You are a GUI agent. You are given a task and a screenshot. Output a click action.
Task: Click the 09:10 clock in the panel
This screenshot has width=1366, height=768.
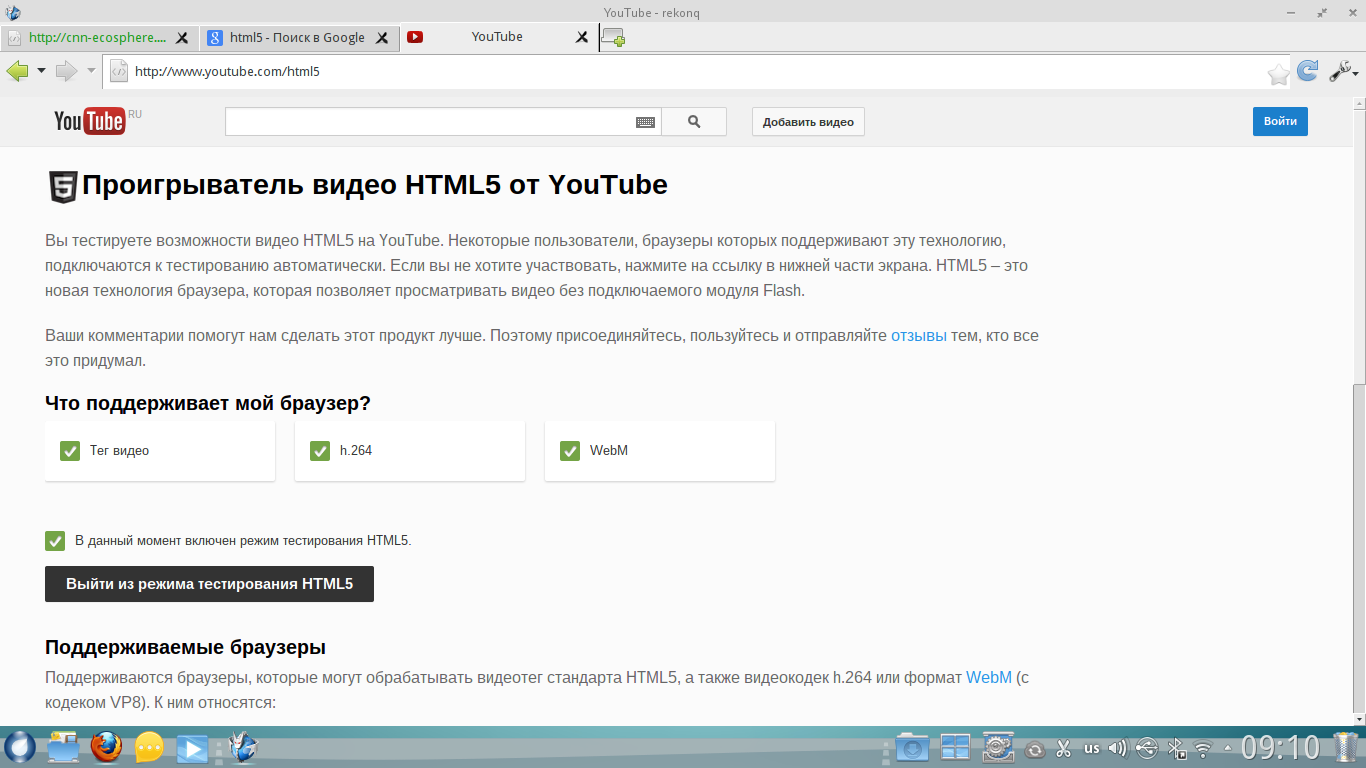click(1281, 748)
